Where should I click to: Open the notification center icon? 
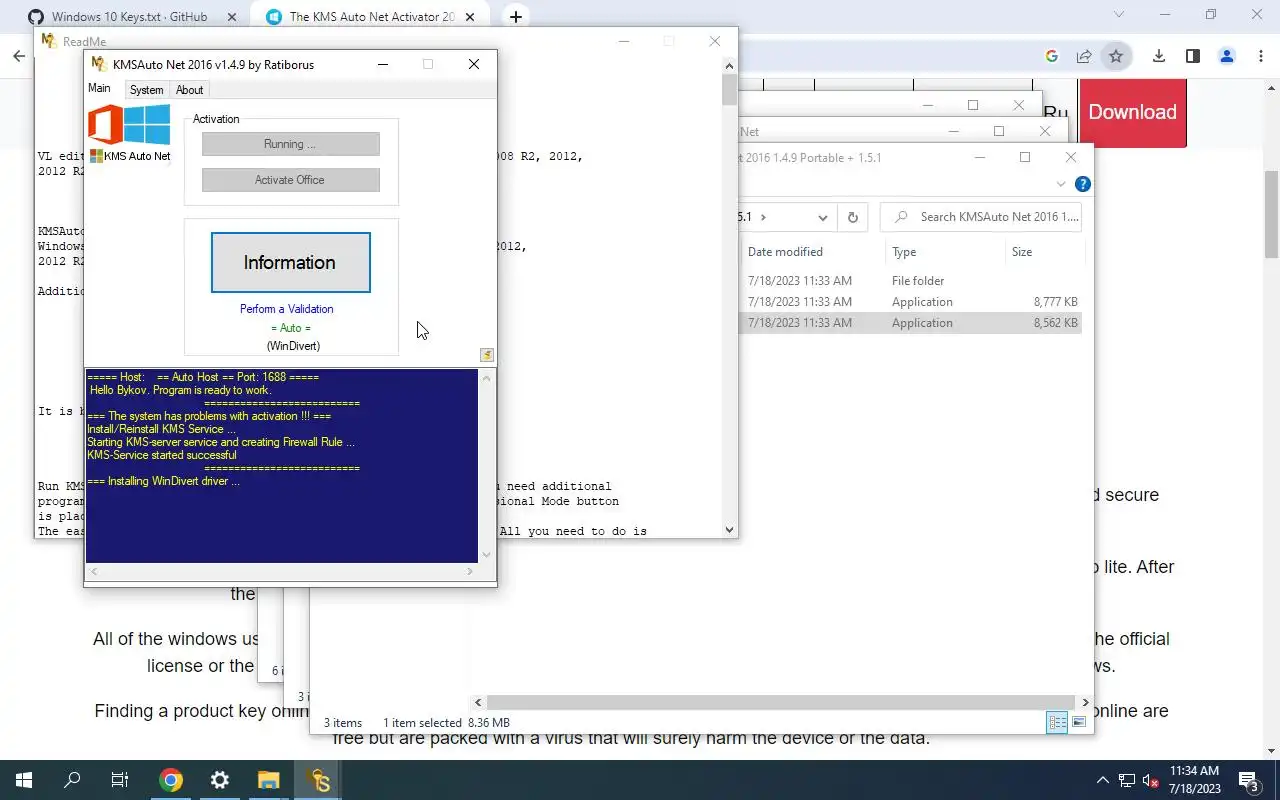point(1249,780)
